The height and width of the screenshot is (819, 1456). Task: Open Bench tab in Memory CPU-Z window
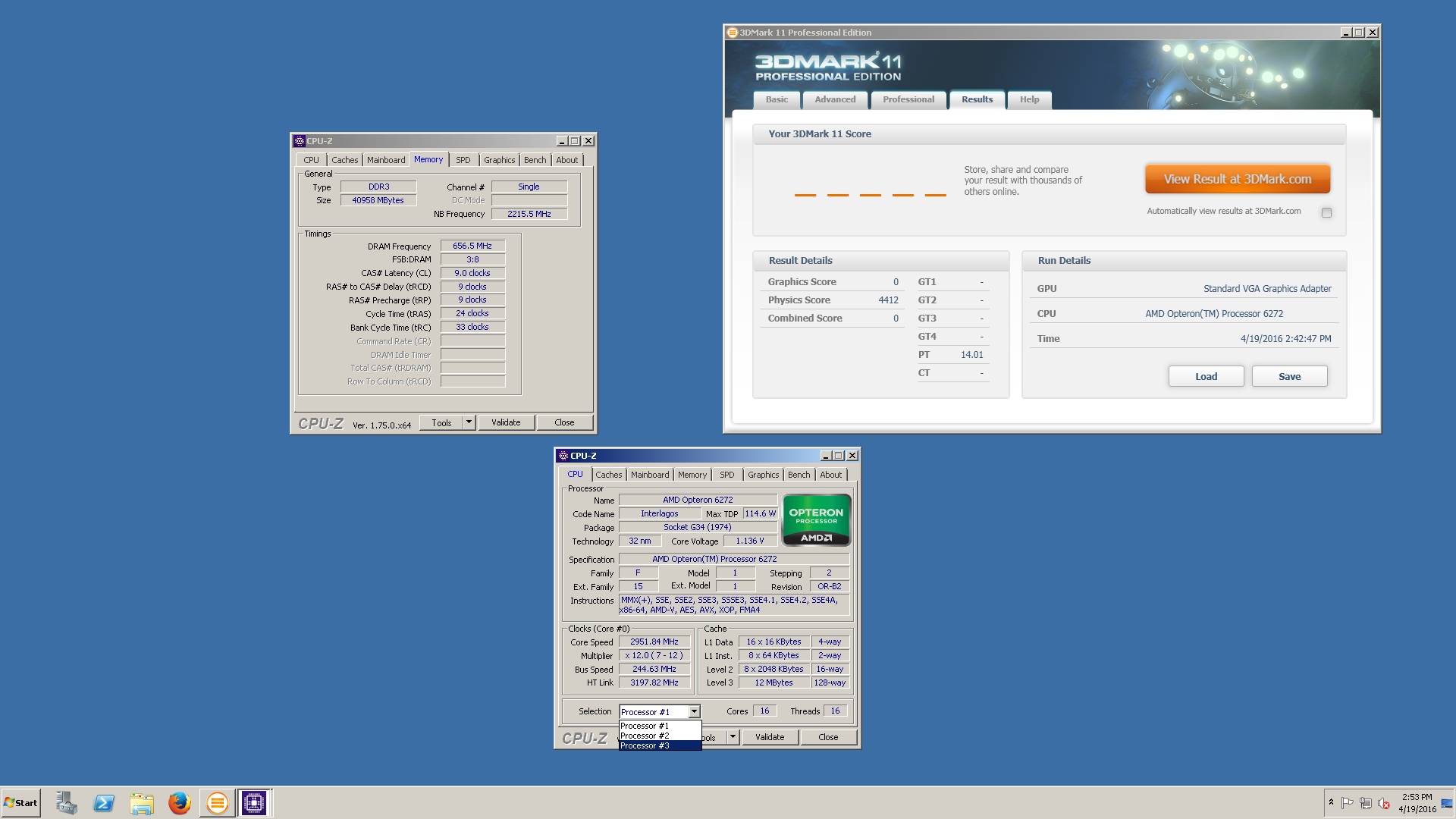pos(535,160)
